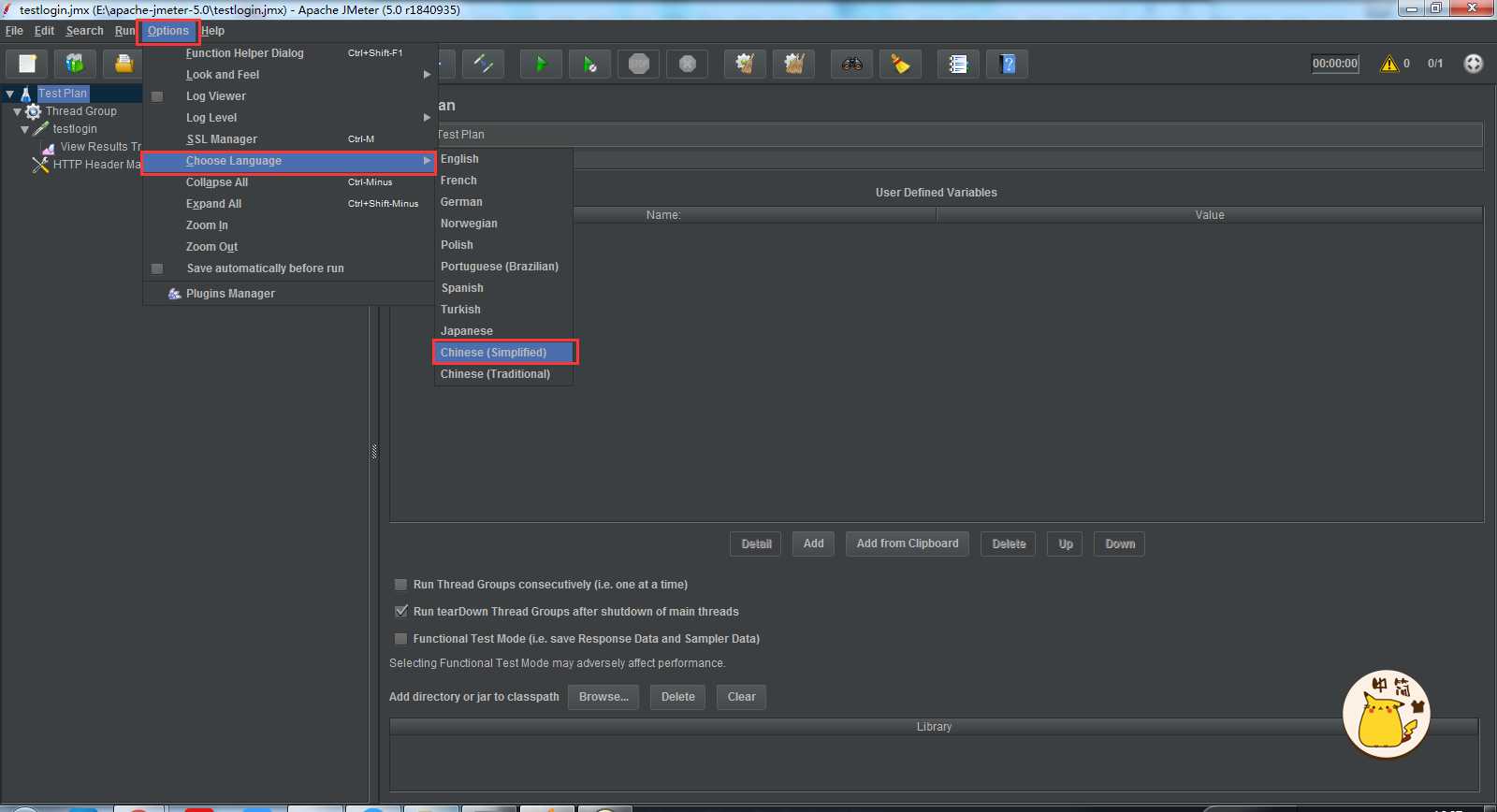The width and height of the screenshot is (1497, 812).
Task: Toggle the Log Viewer checkbox
Action: pos(157,96)
